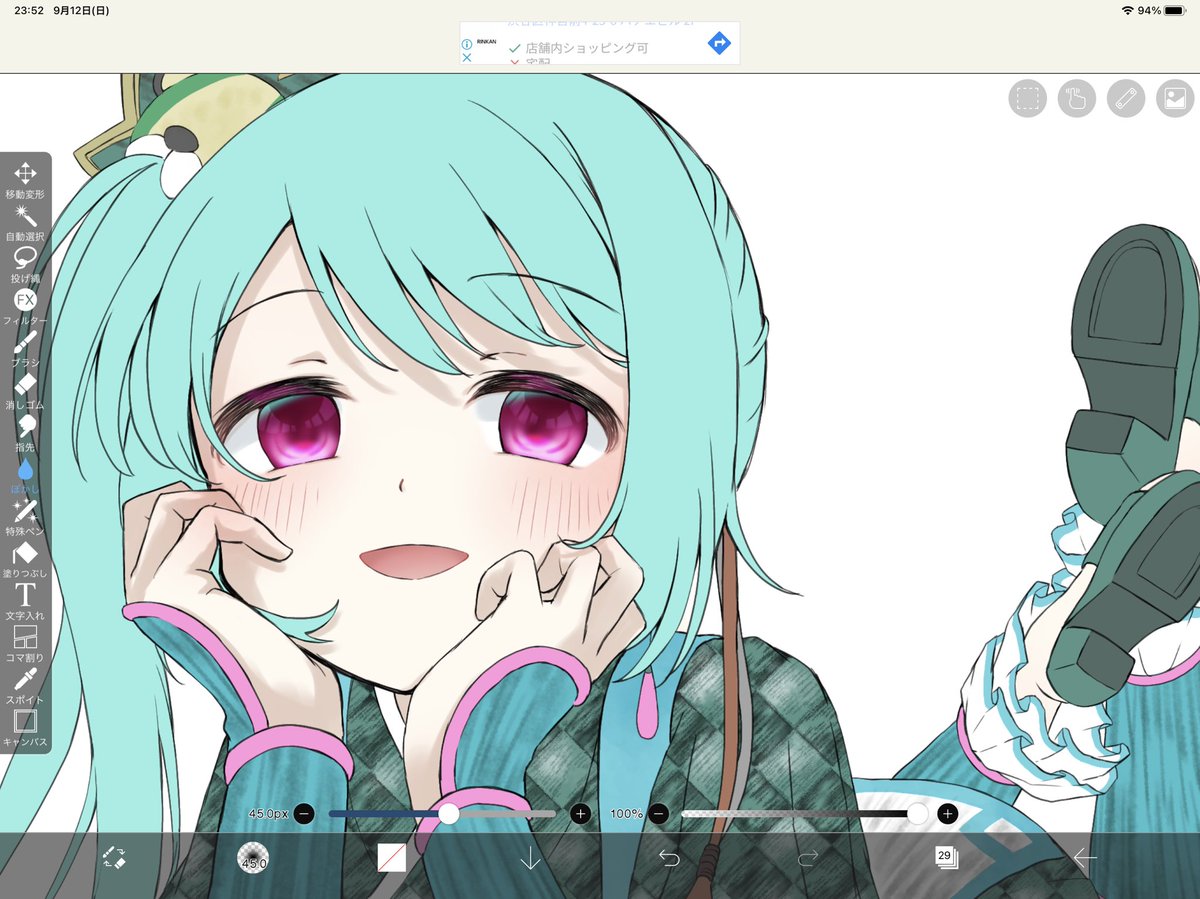
Task: Select the コマ割り frame divider tool
Action: coord(25,644)
